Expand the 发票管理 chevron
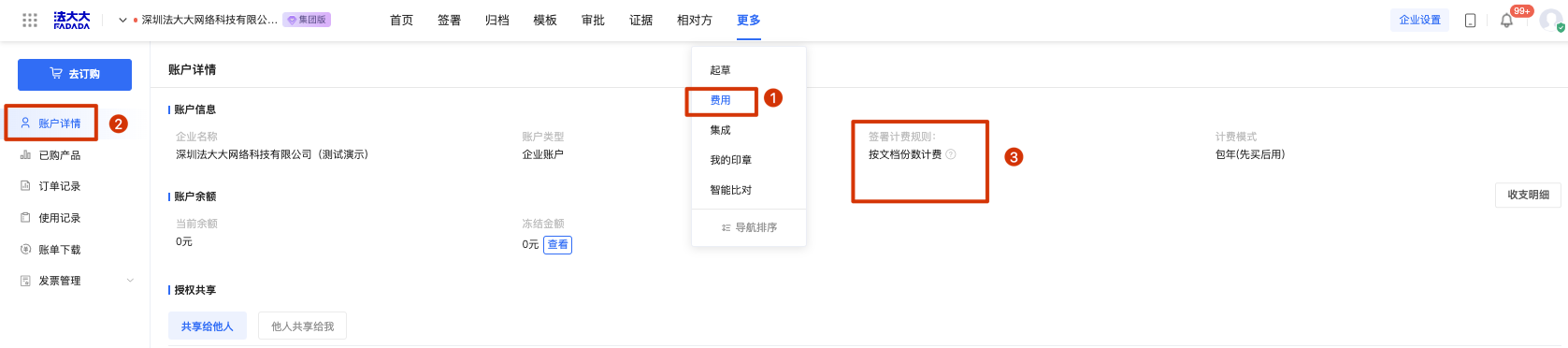 point(130,281)
